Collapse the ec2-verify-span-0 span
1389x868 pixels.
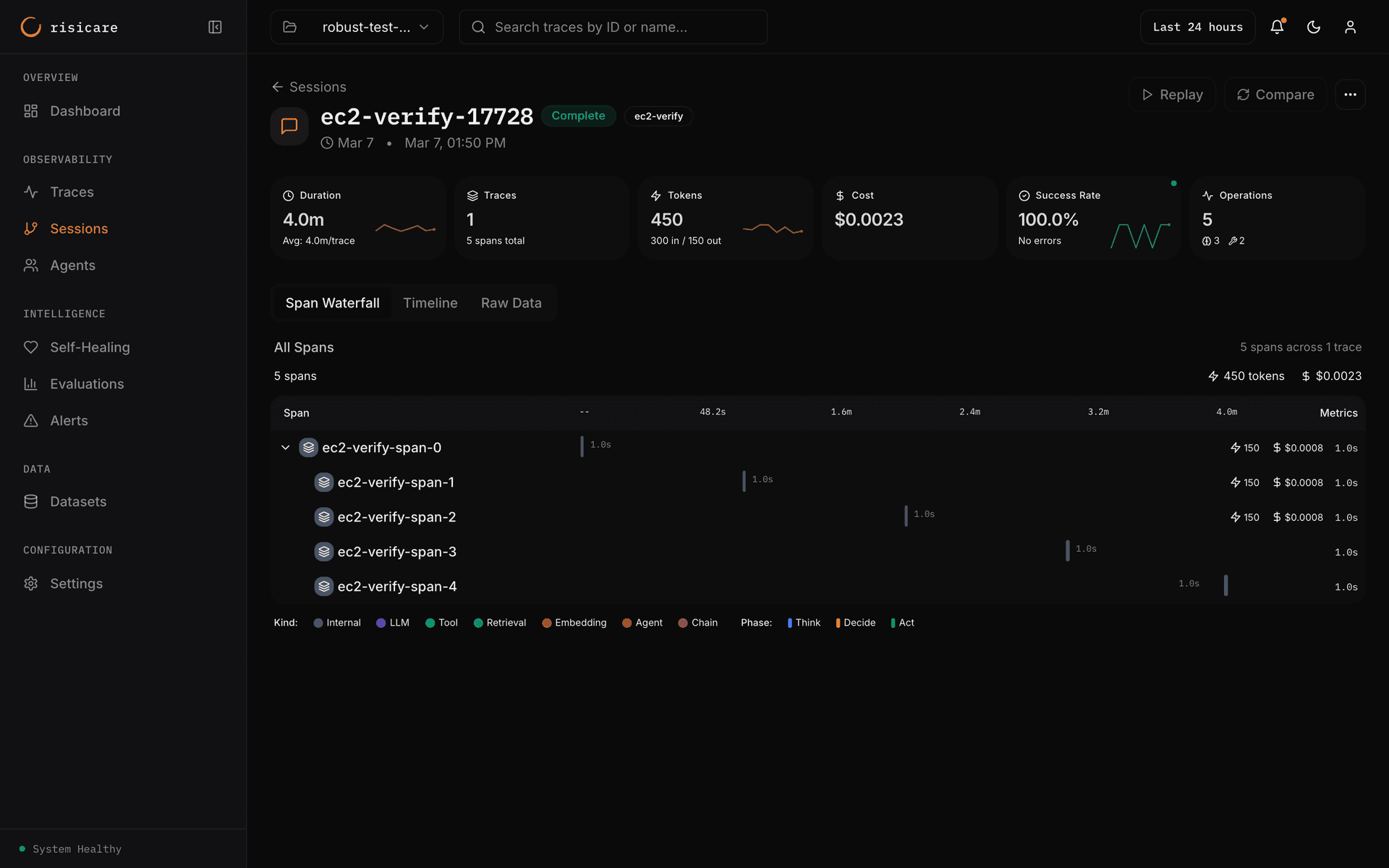click(x=285, y=447)
